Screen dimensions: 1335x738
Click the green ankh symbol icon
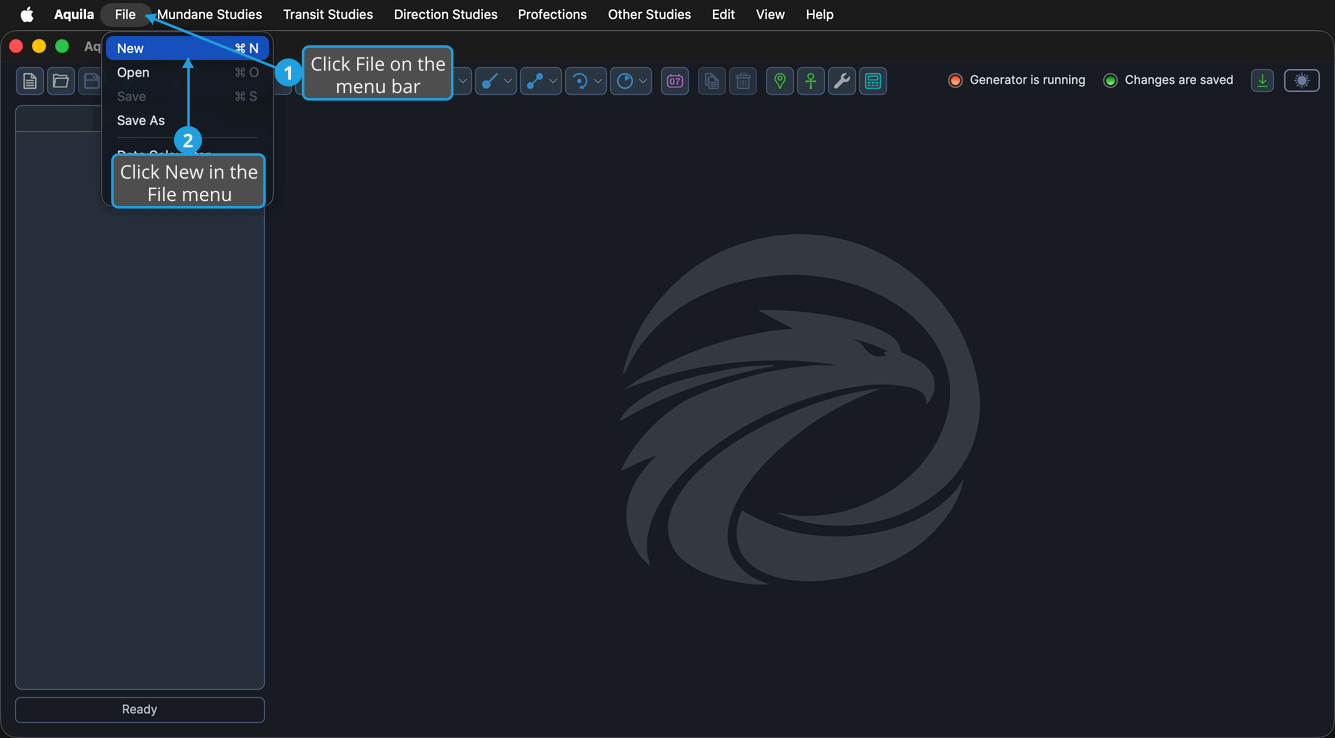[811, 81]
